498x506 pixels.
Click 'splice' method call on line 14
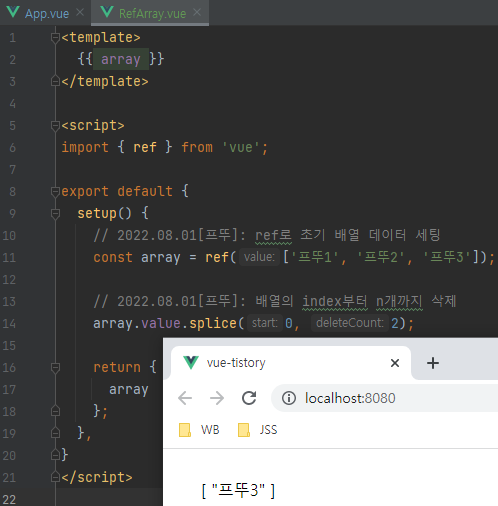point(213,323)
